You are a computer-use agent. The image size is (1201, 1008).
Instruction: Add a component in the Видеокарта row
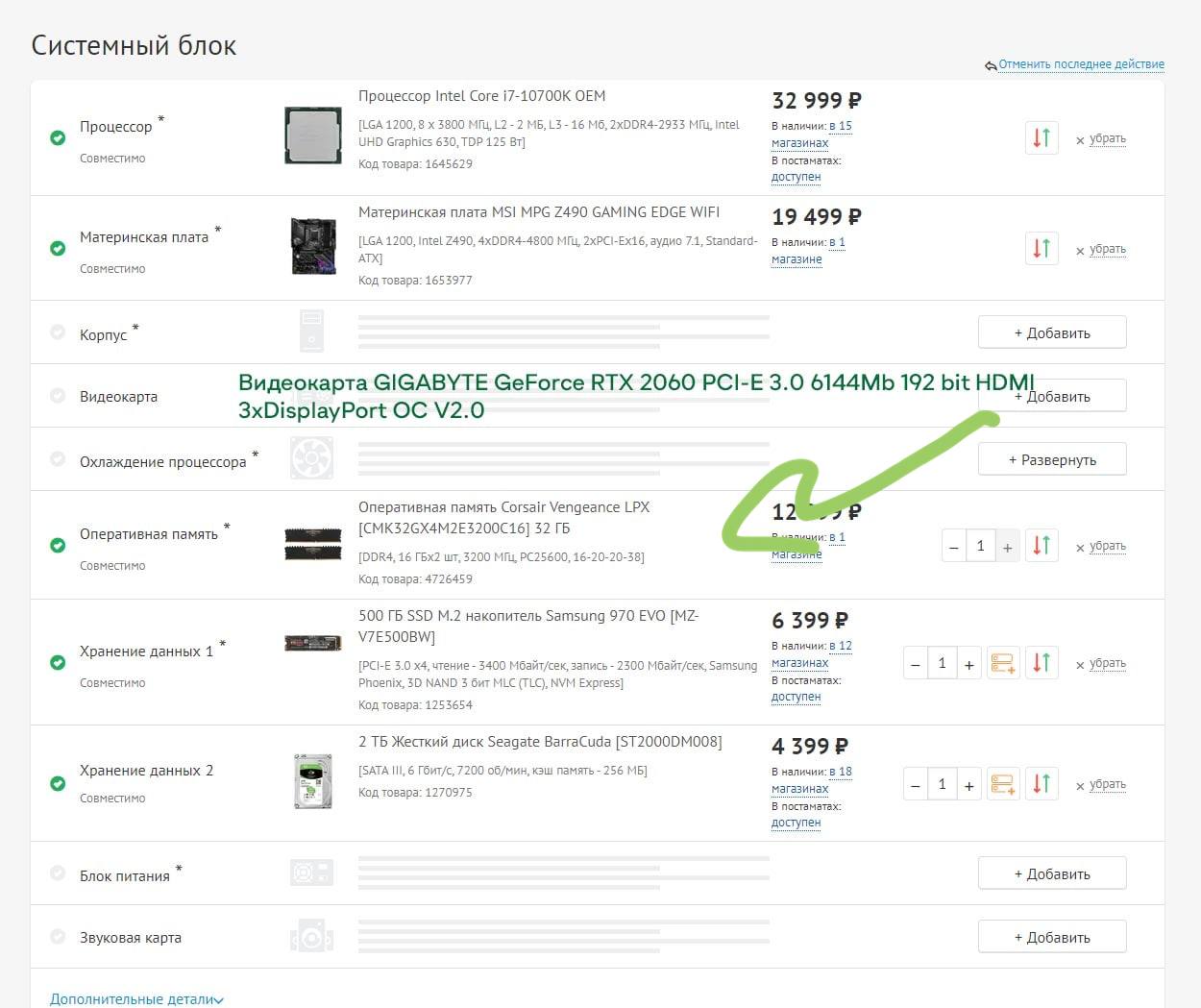coord(1052,396)
